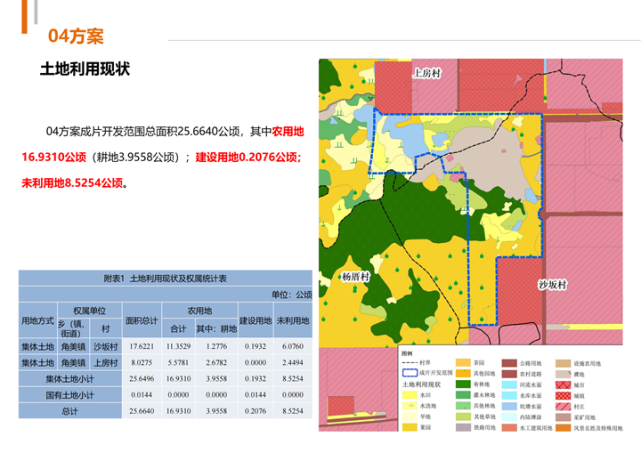Click the 旱地 pale yellow legend swatch
Screen dimensions: 641x453
coord(410,417)
